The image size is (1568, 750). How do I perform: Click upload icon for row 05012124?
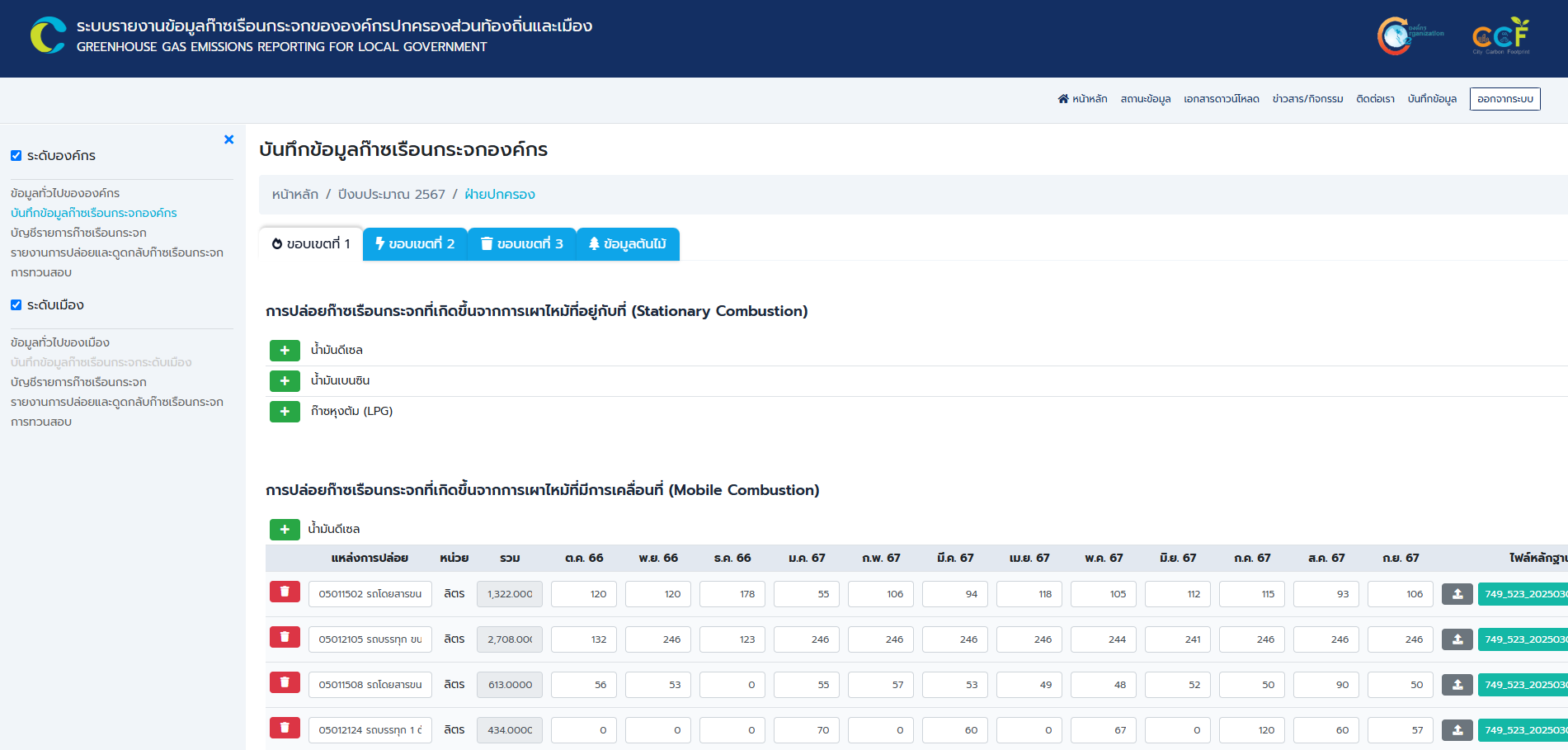coord(1457,729)
